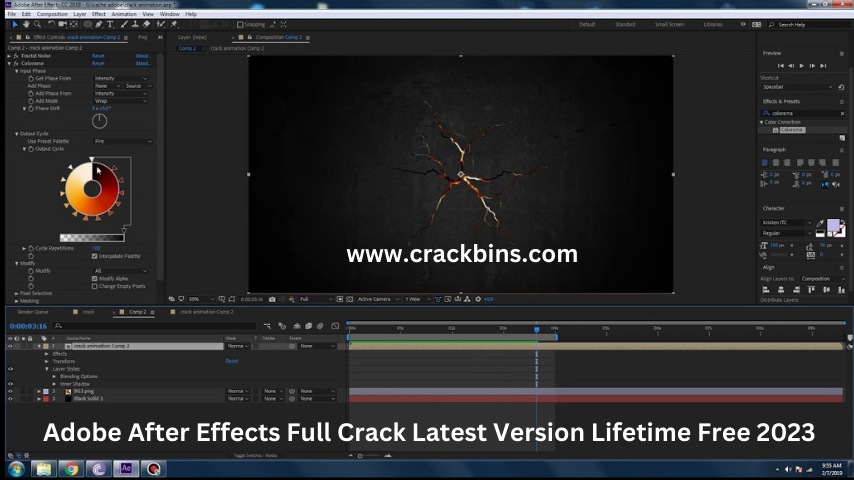854x480 pixels.
Task: Select the Brush tool
Action: [124, 25]
